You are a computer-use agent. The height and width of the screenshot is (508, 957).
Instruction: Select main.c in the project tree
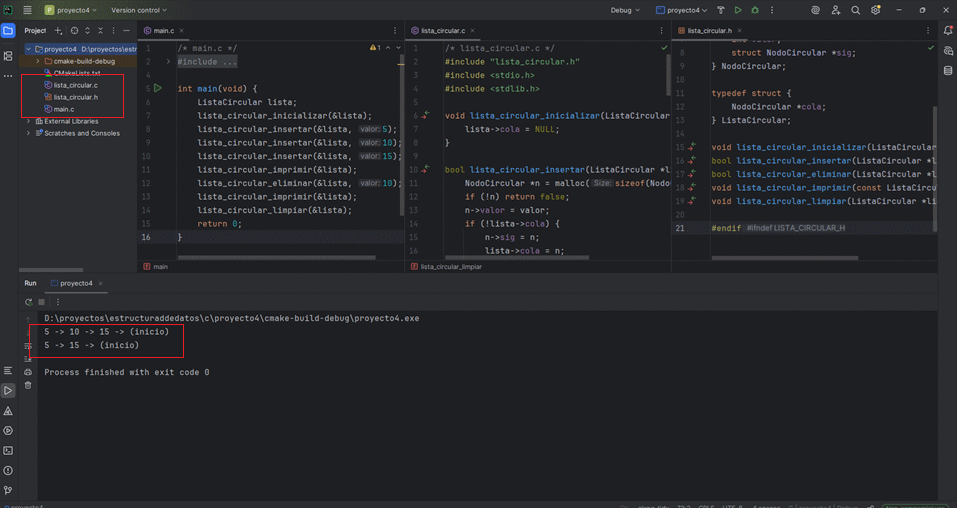[x=64, y=109]
